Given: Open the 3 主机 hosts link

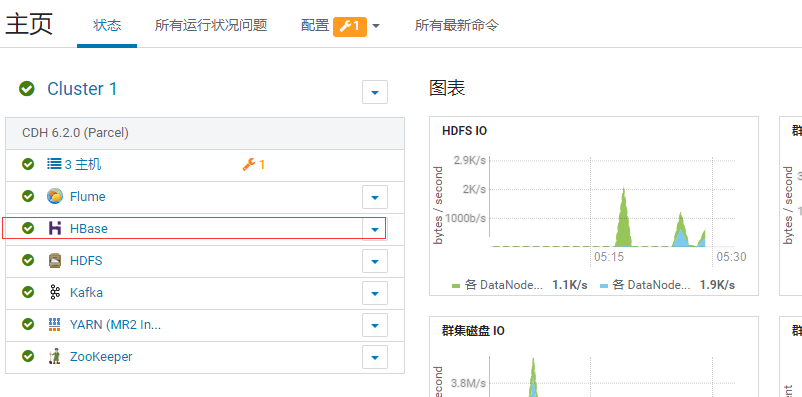Looking at the screenshot, I should (x=83, y=164).
